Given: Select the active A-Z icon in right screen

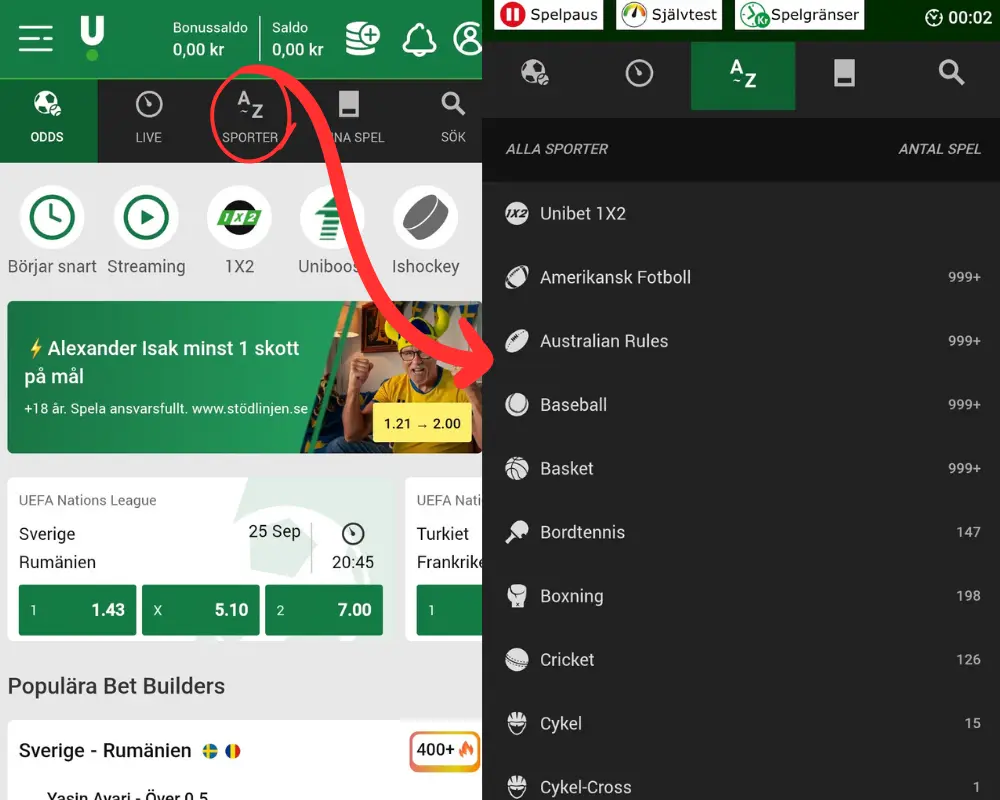Looking at the screenshot, I should [x=743, y=75].
